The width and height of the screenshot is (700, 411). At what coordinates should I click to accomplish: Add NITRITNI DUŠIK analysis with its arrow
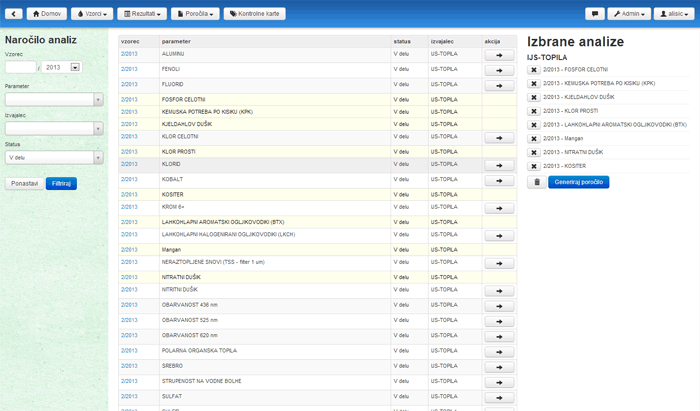point(499,291)
